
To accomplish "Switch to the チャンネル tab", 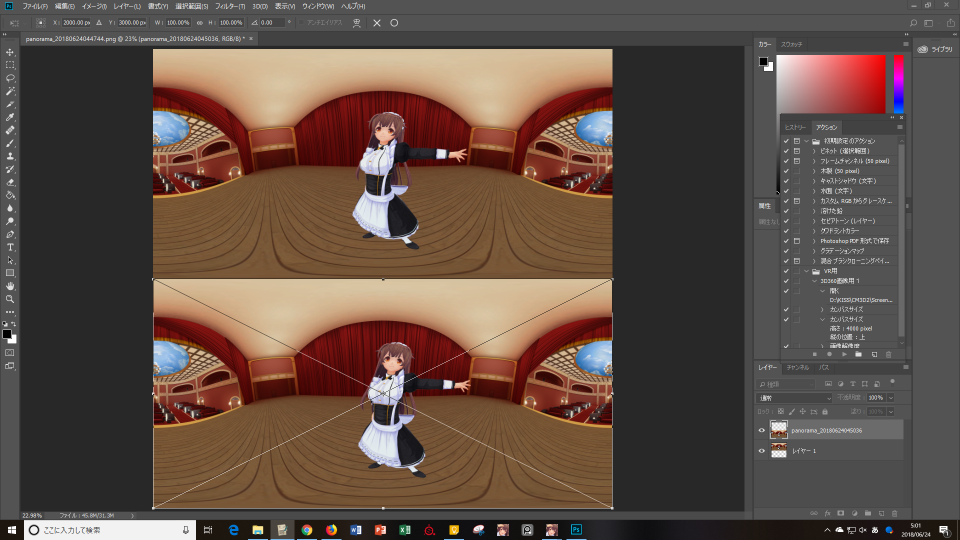I will coord(798,367).
